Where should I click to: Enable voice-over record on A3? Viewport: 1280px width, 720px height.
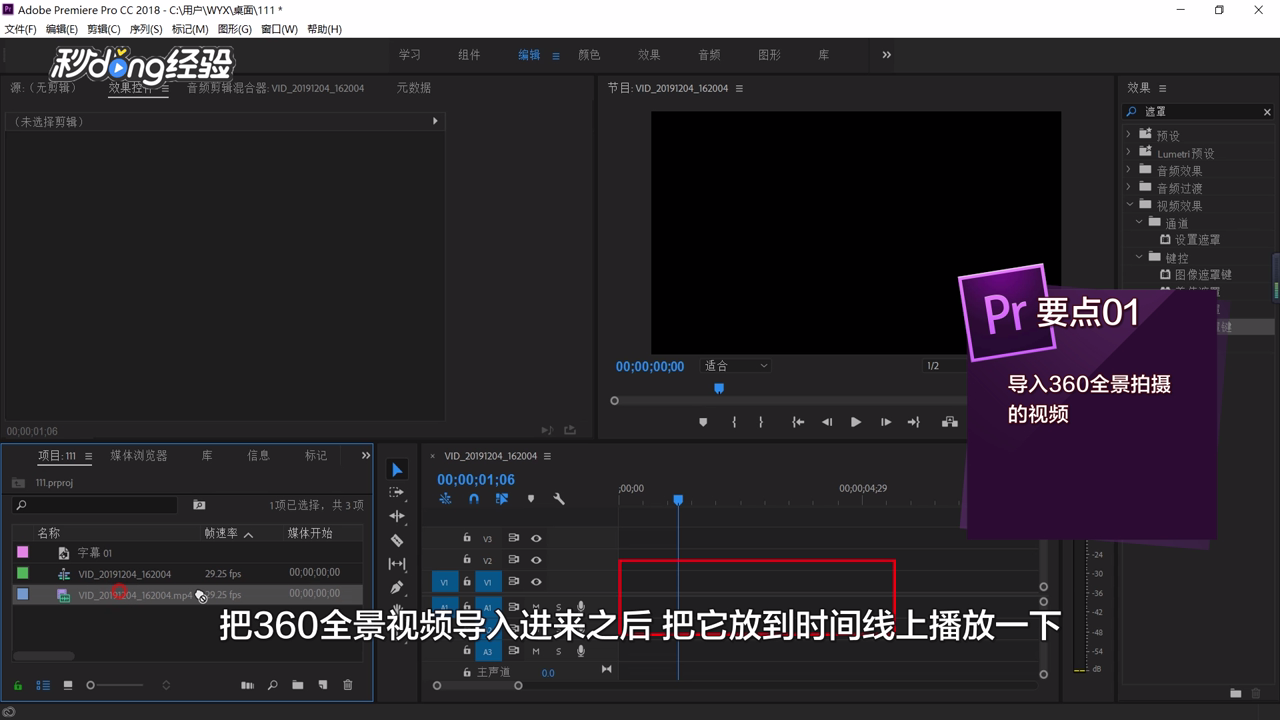click(x=580, y=651)
